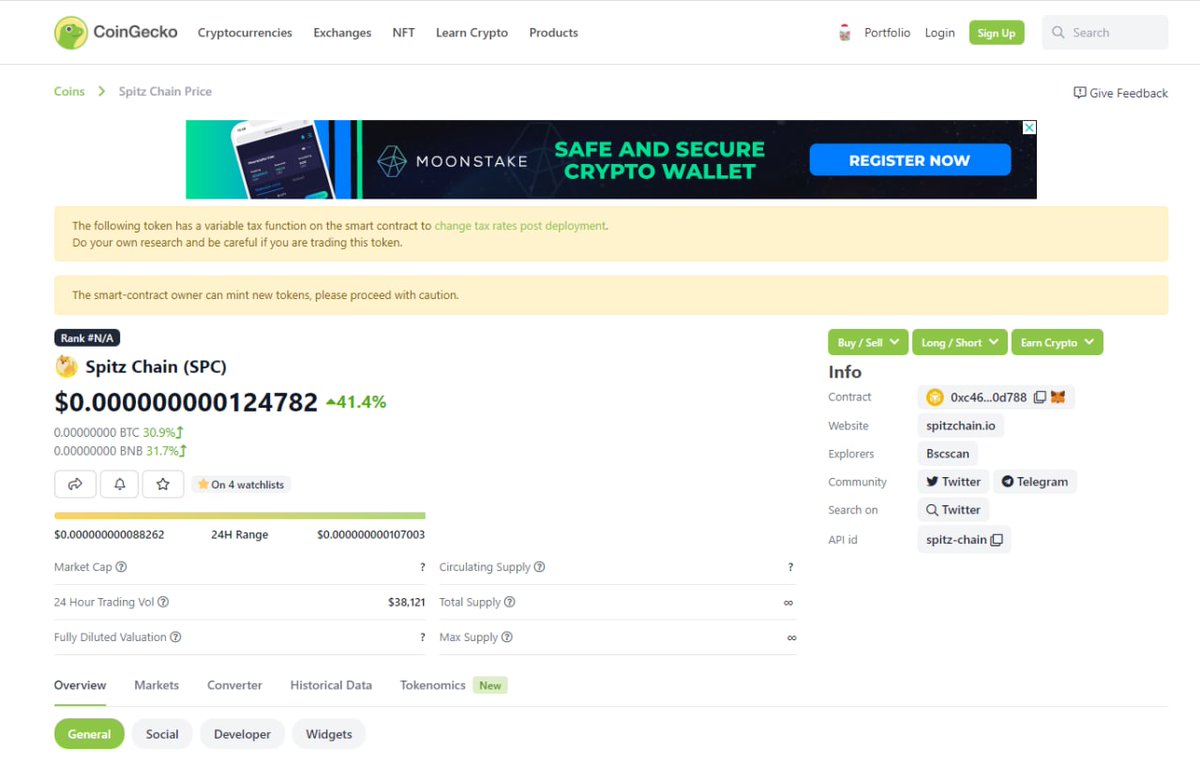This screenshot has height=763, width=1200.
Task: Select the General pill button
Action: click(x=89, y=734)
